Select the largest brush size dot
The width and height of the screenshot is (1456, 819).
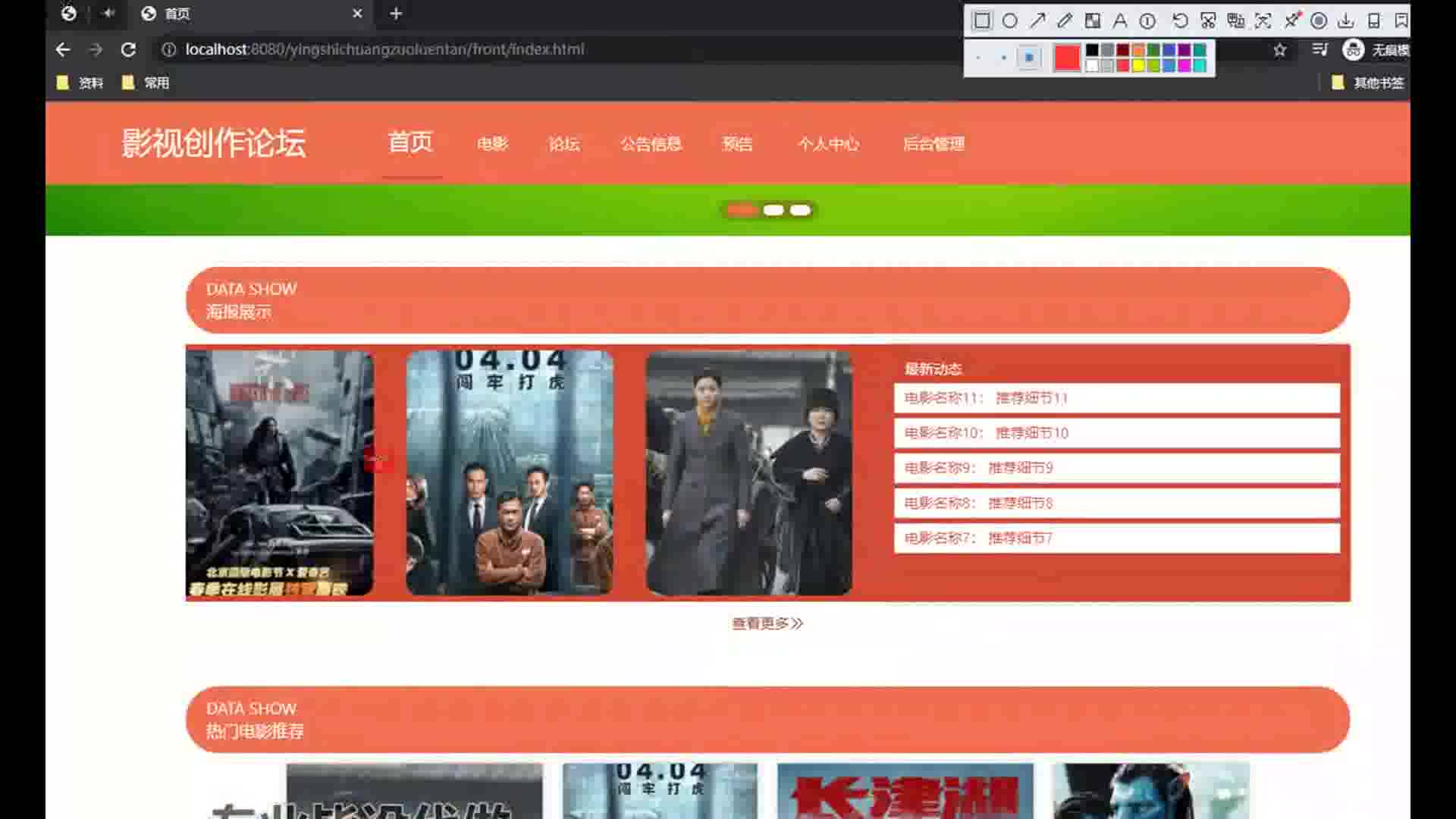tap(1029, 58)
